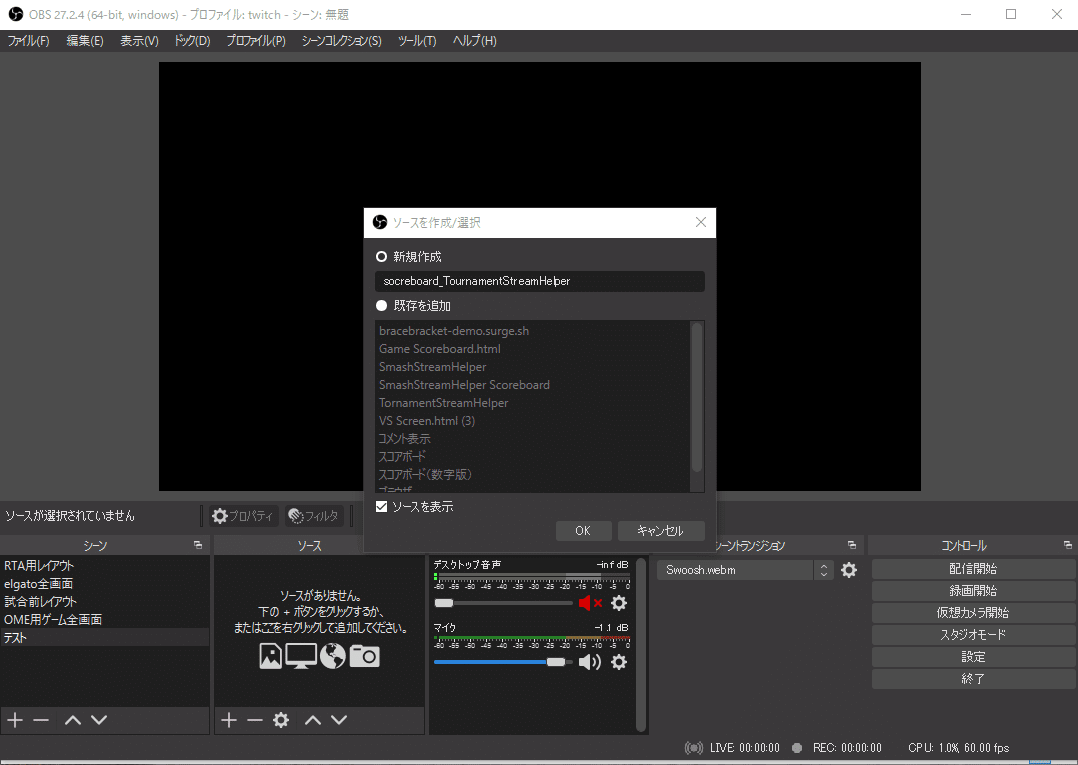
Task: Click VS Screen.html (3) in the list
Action: pyautogui.click(x=426, y=421)
